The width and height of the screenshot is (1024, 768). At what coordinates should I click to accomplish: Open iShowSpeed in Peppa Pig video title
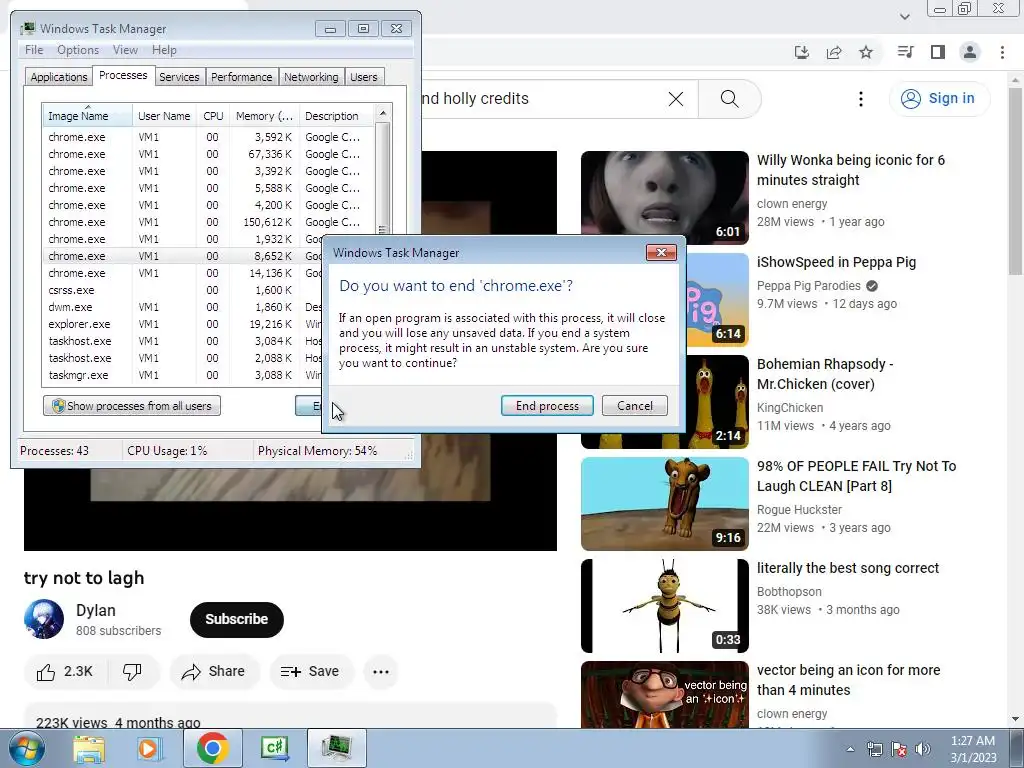click(837, 263)
